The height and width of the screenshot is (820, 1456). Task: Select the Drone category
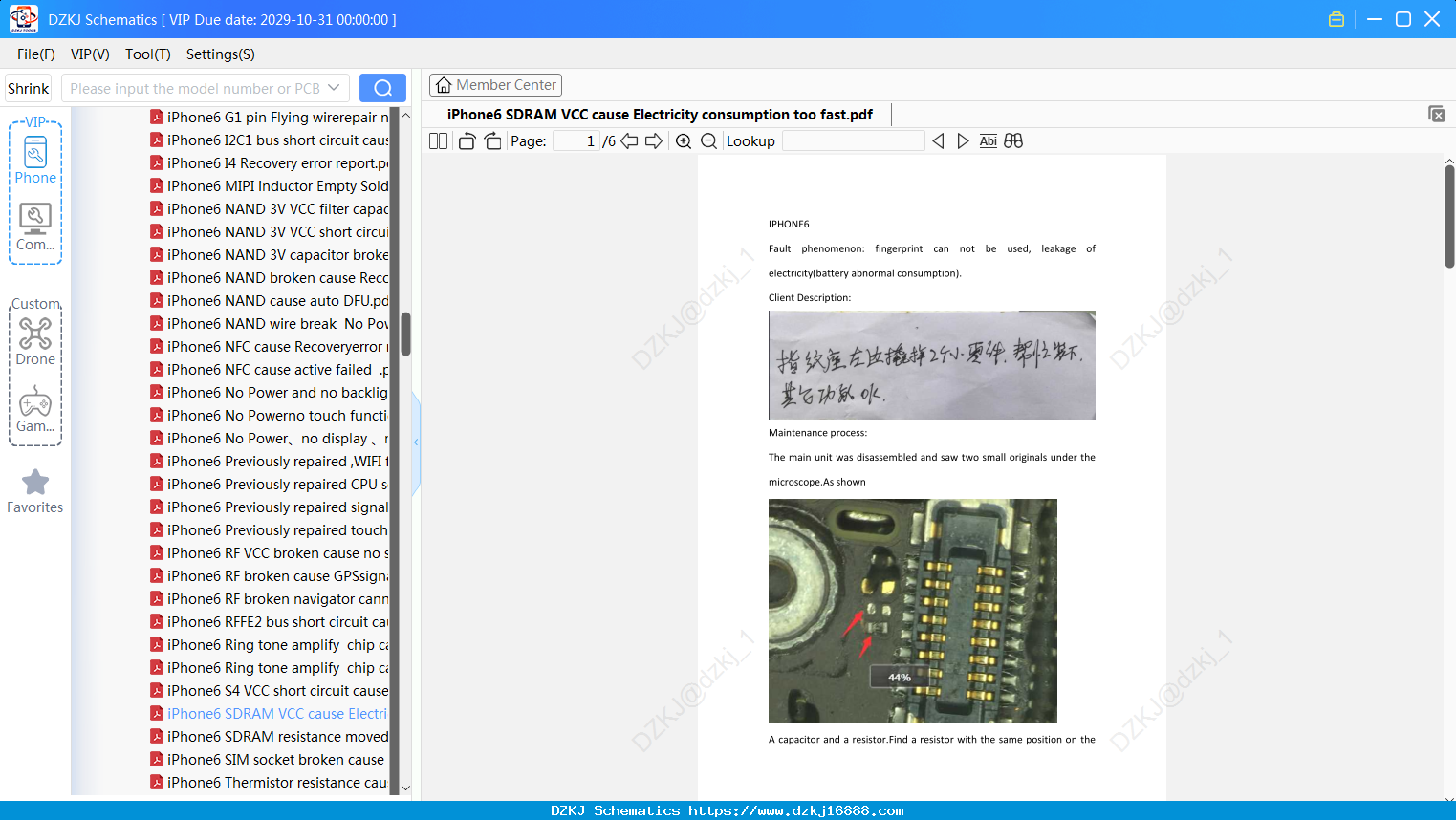(x=35, y=342)
